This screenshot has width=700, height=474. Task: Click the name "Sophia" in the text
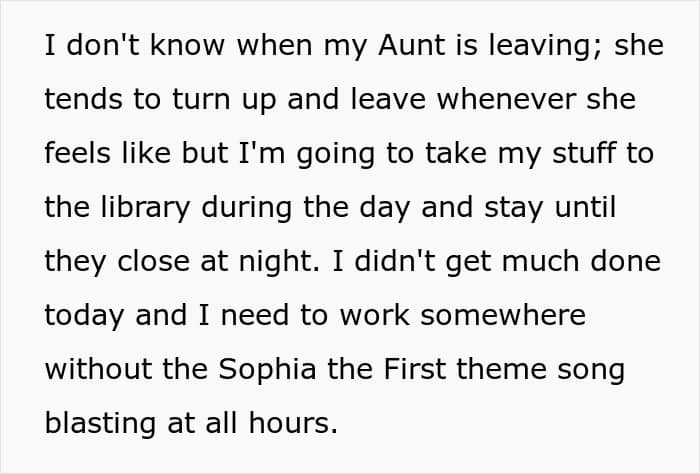coord(267,371)
